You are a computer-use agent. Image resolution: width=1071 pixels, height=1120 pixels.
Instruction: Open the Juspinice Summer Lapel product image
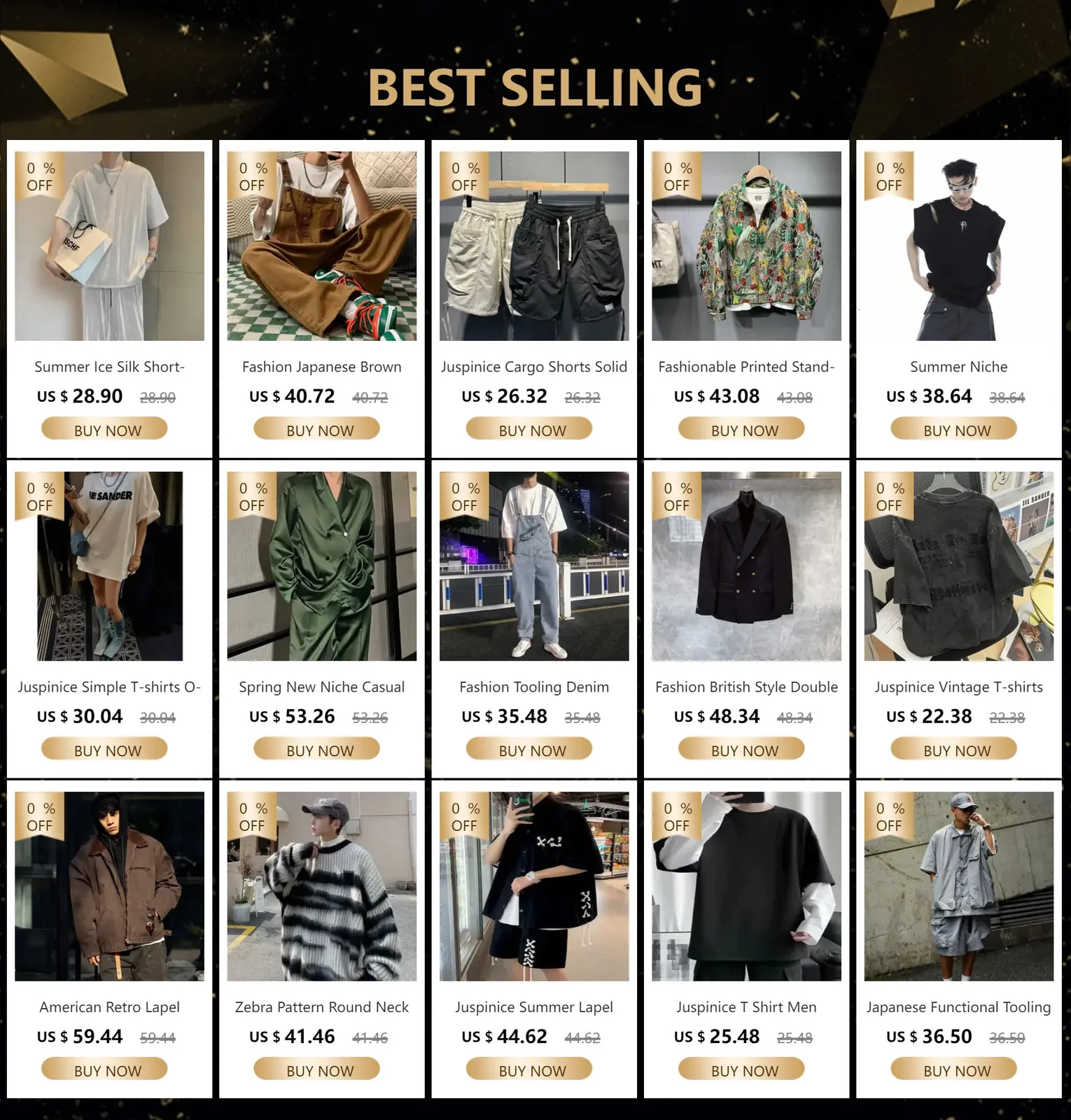[534, 886]
